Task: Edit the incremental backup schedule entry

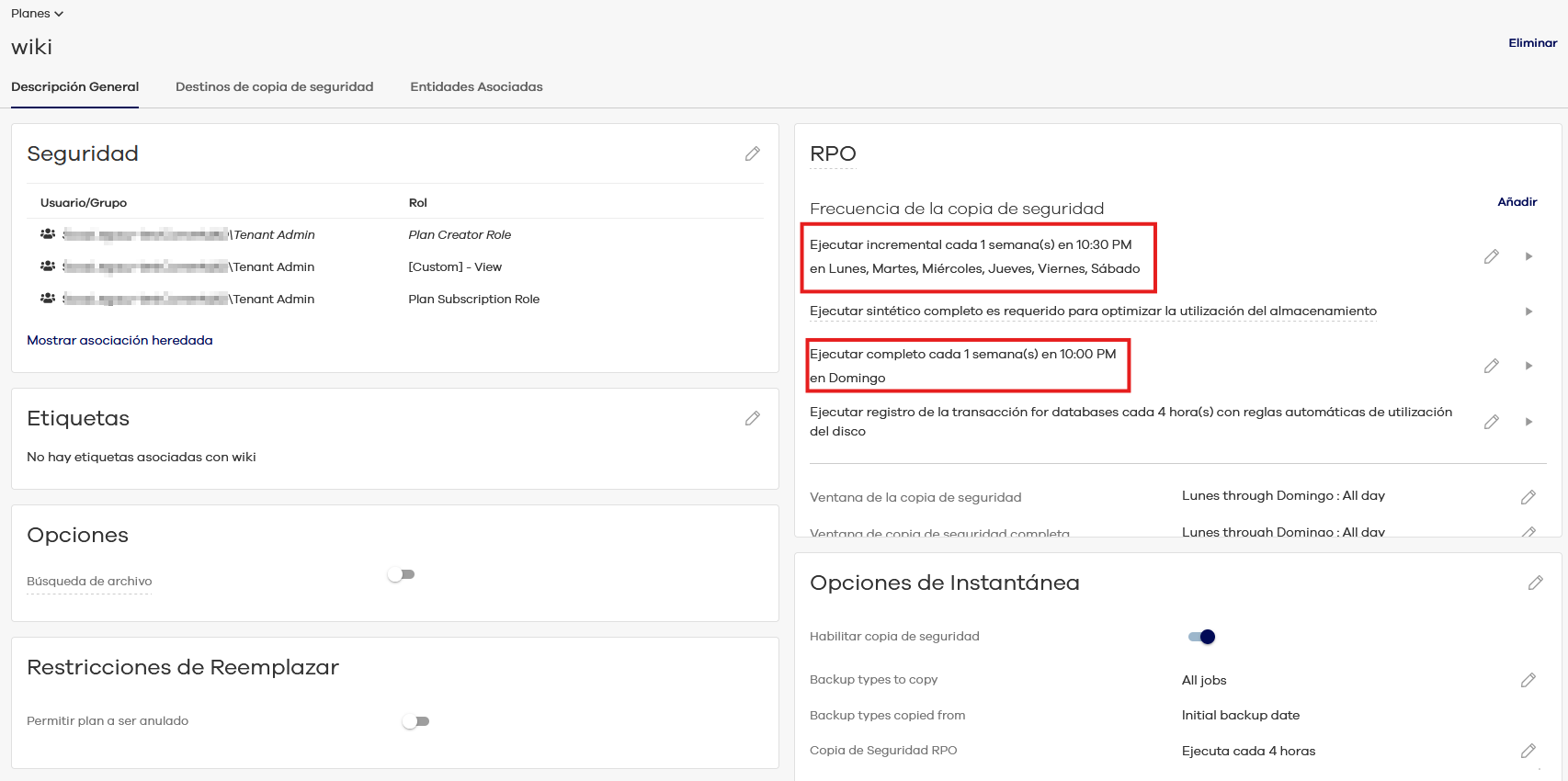Action: click(1491, 256)
